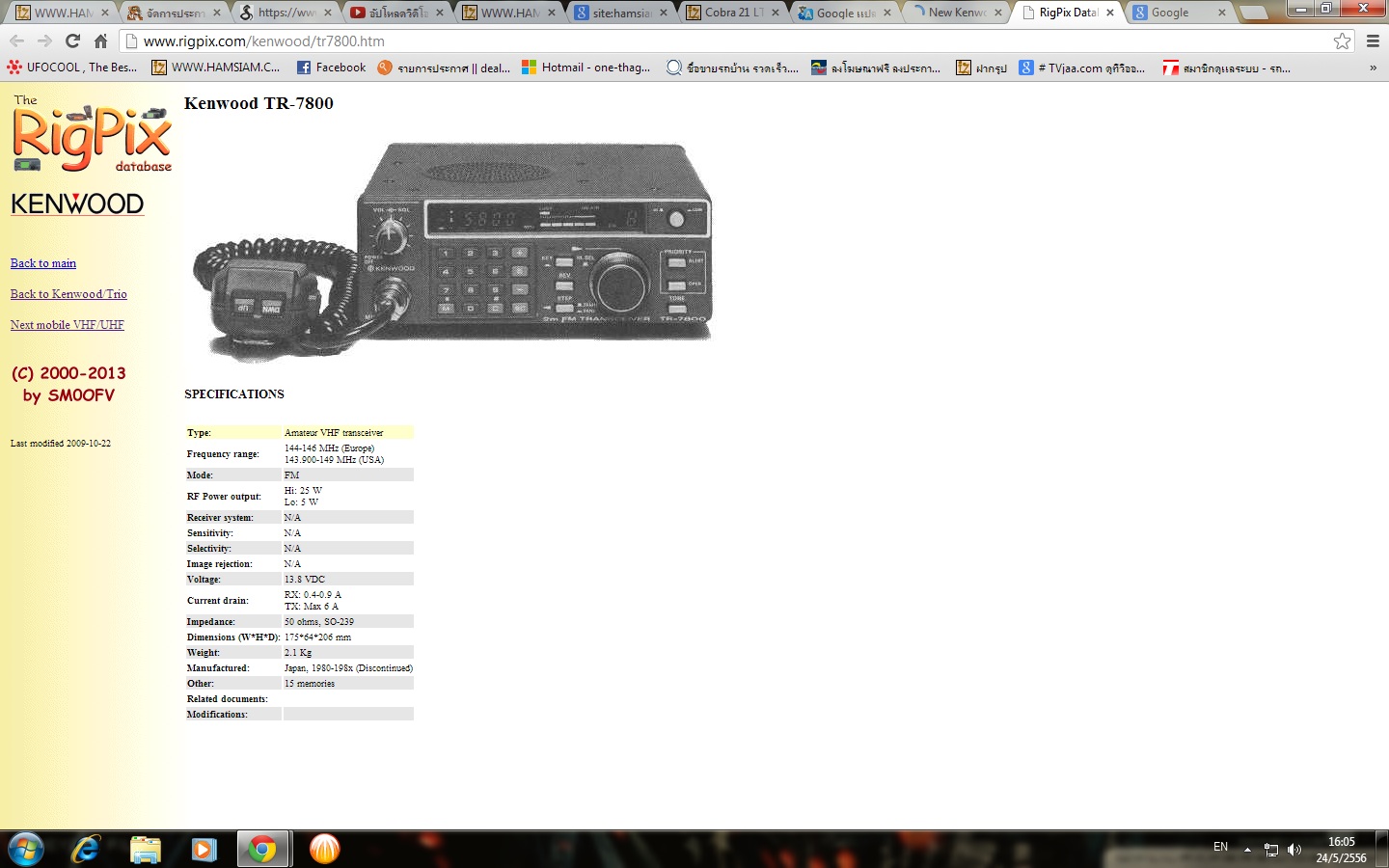Screen dimensions: 1389x868
Task: Follow the Back to Kenwood/Trio link
Action: (x=68, y=294)
